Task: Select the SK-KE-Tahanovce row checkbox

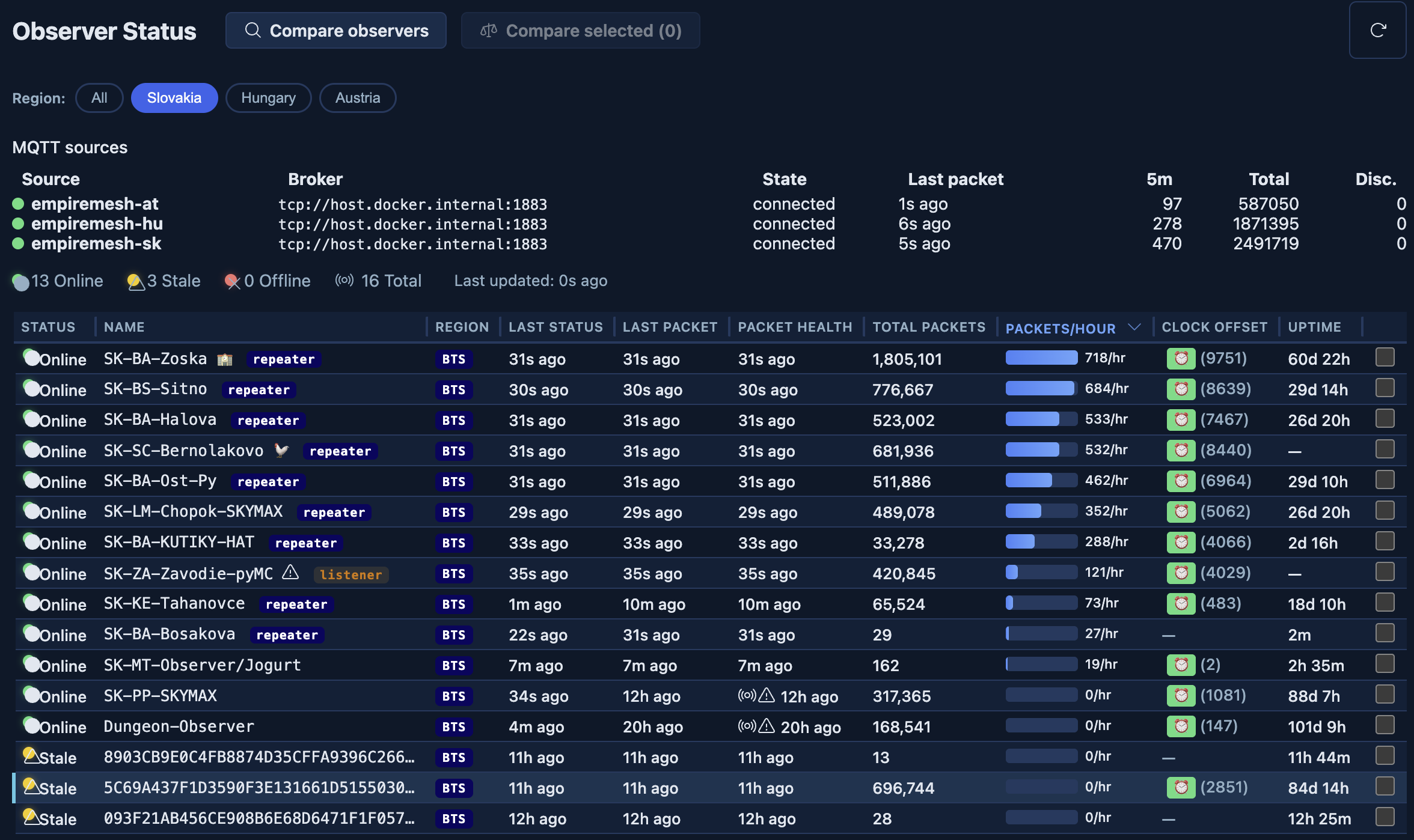Action: pos(1385,603)
